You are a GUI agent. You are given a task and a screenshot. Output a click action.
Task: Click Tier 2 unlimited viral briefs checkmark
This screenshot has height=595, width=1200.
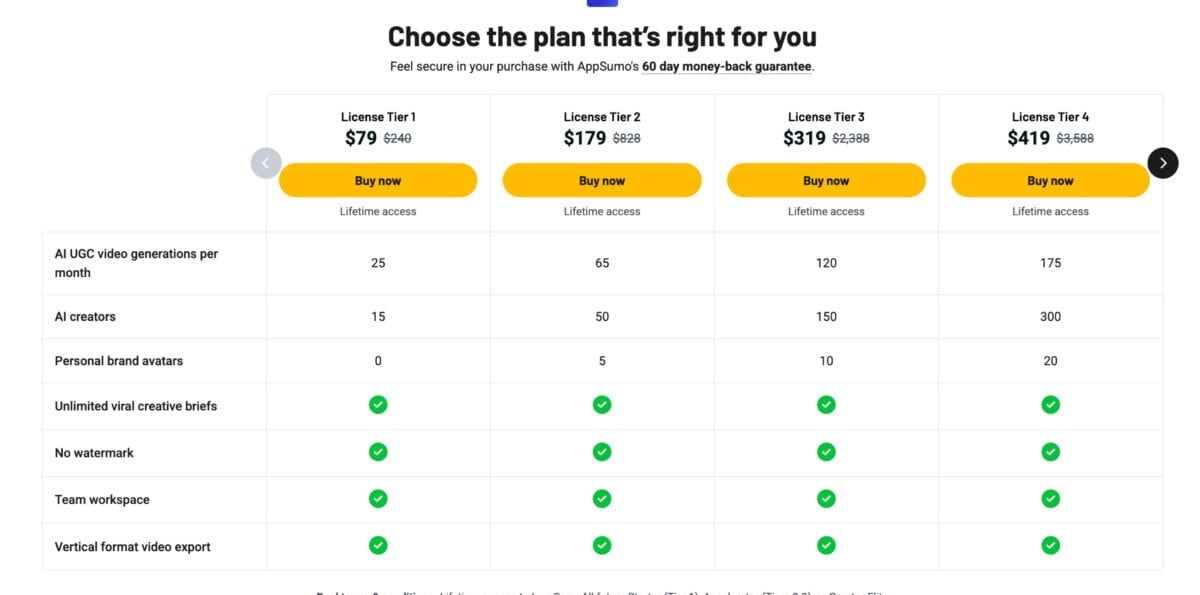[602, 405]
